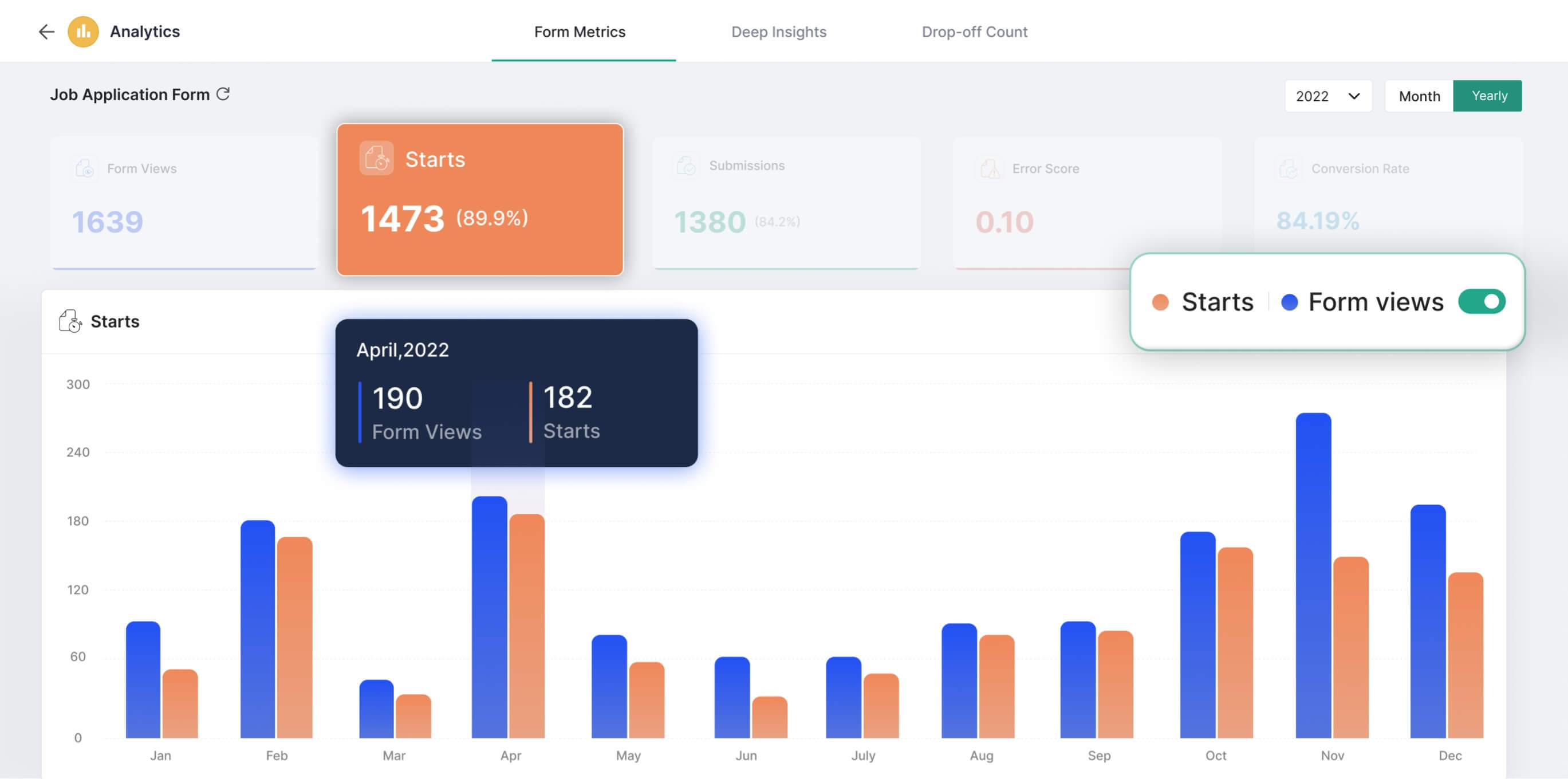Click the Starts chart header icon
Viewport: 1568px width, 779px height.
[70, 321]
